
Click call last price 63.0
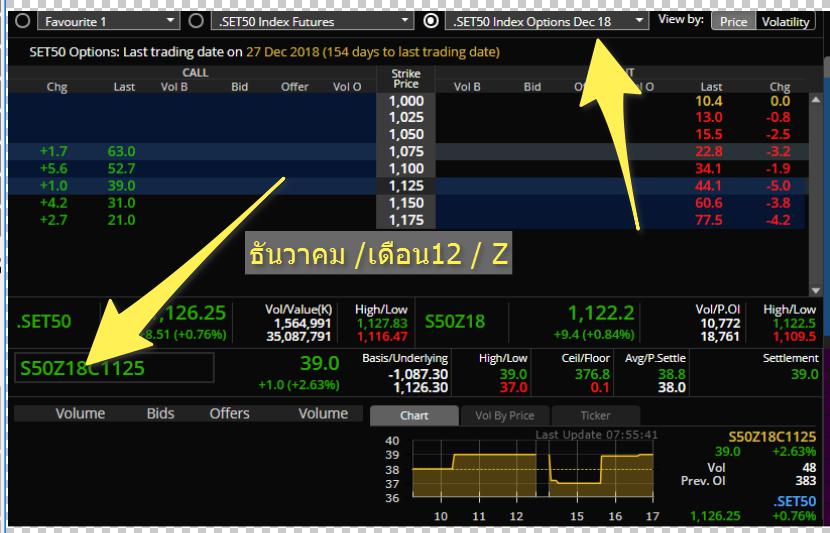[x=121, y=151]
